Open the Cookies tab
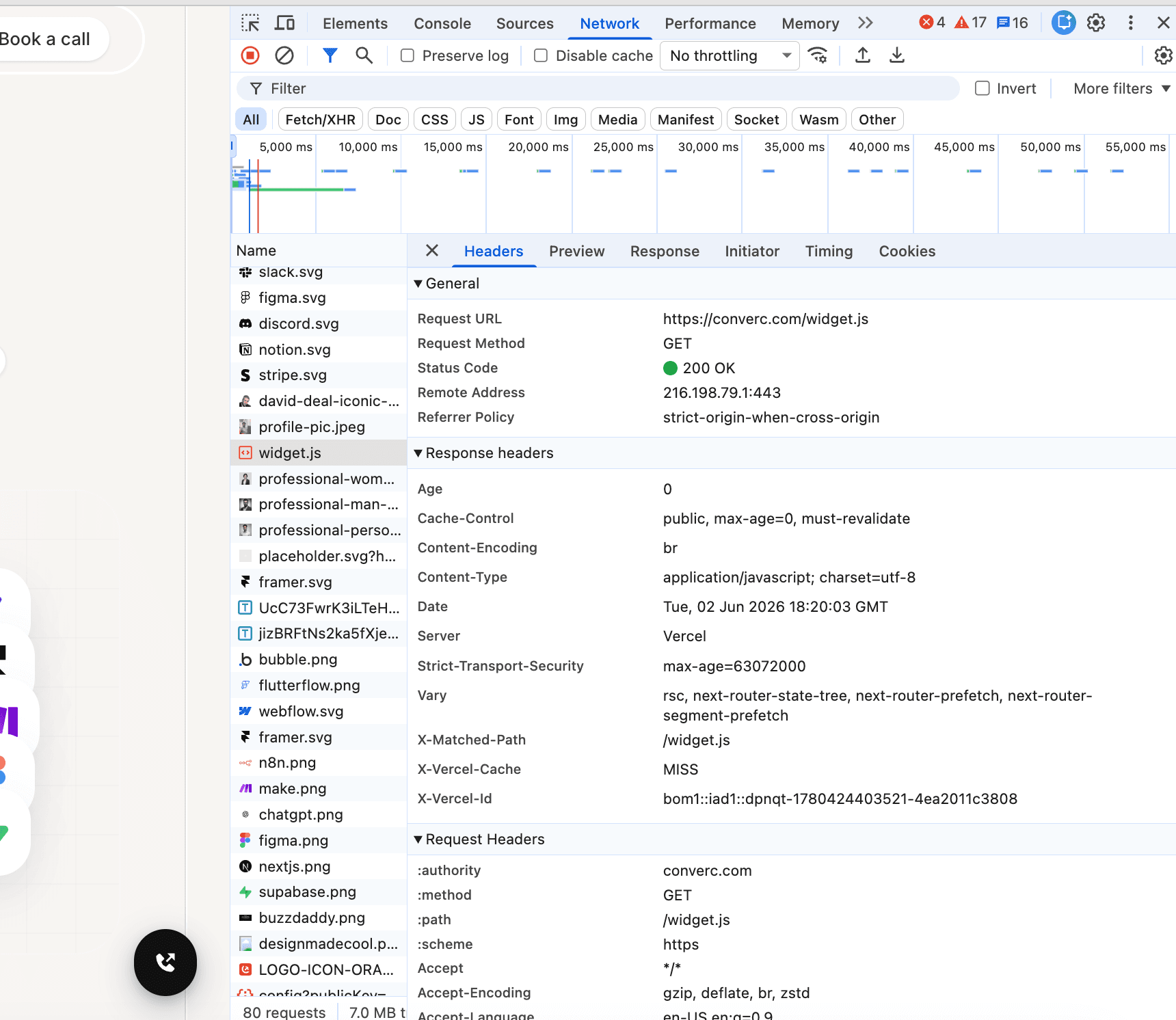The image size is (1176, 1020). 907,251
